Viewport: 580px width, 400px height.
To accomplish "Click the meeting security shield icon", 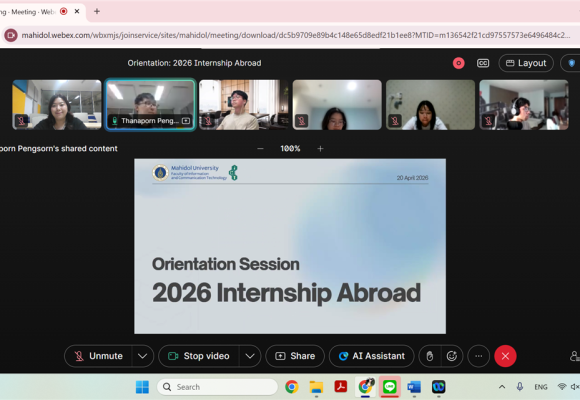I will (x=571, y=63).
